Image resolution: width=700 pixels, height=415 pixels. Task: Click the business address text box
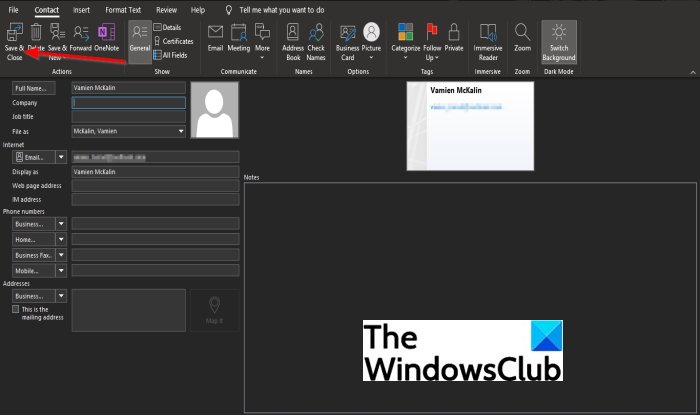click(129, 310)
